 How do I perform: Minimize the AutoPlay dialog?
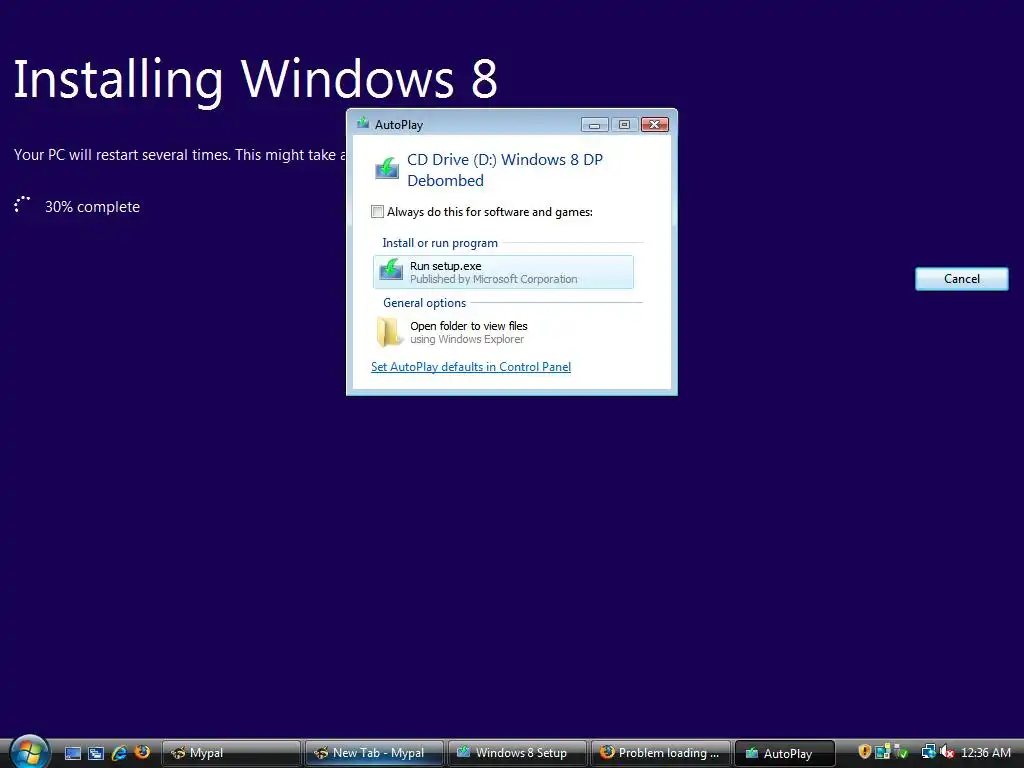594,124
